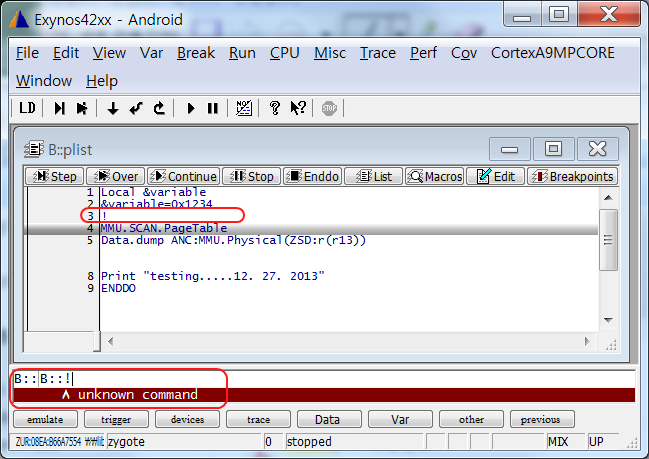Screen dimensions: 649x459
Task: Click the LD load toolbar icon
Action: [x=28, y=108]
